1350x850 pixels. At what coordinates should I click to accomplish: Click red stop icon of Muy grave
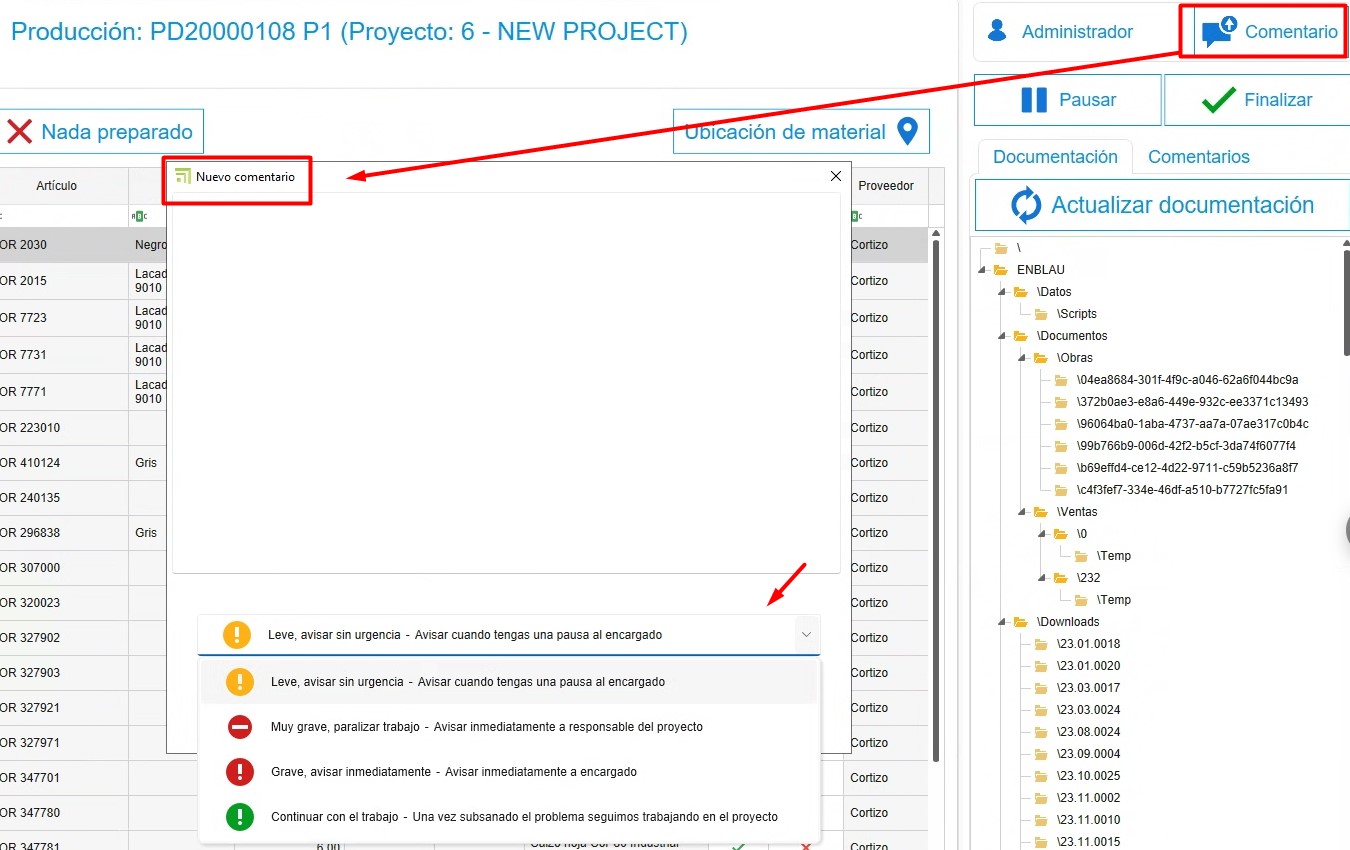coord(240,727)
